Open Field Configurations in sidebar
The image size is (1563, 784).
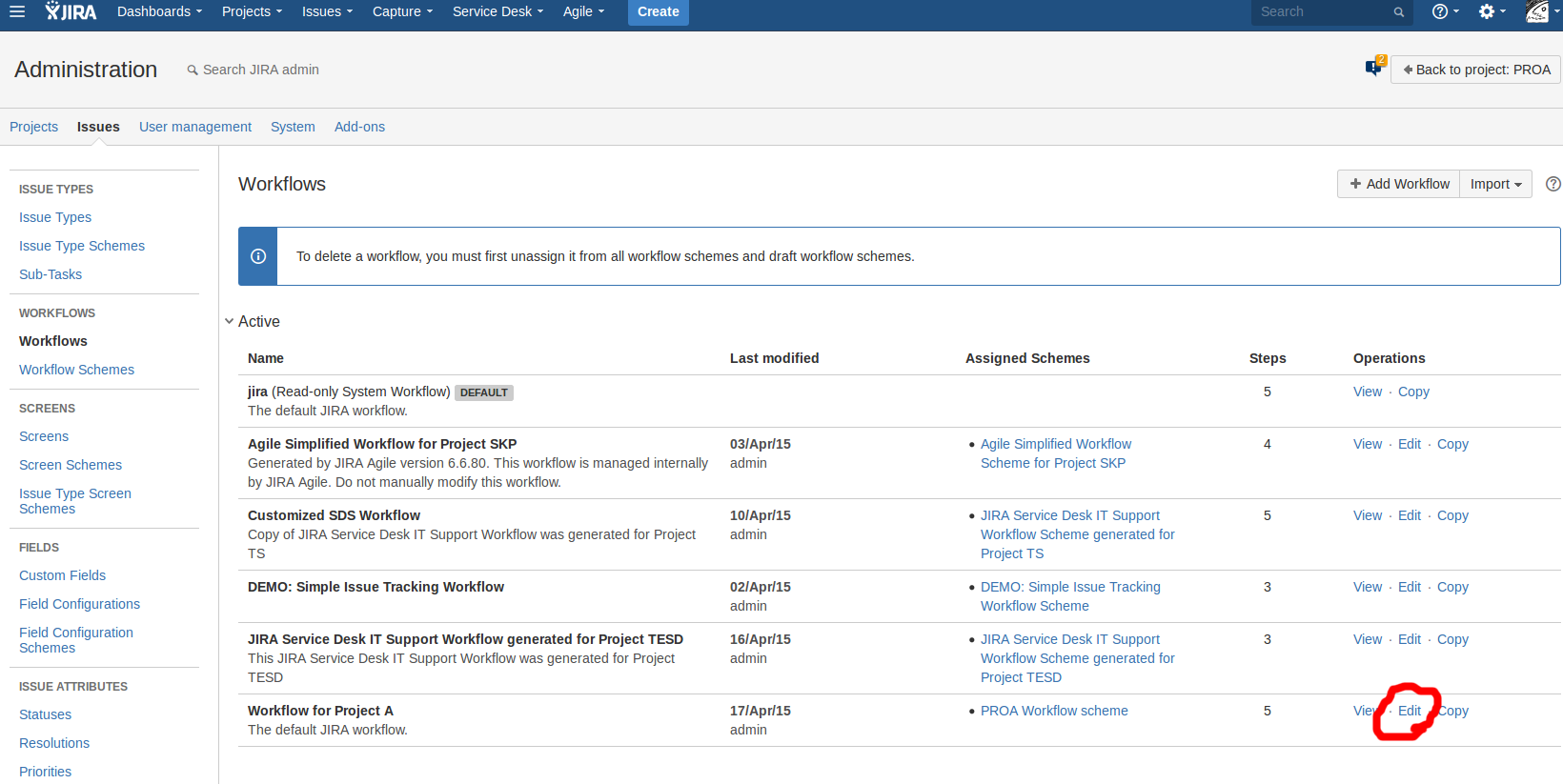[x=79, y=604]
